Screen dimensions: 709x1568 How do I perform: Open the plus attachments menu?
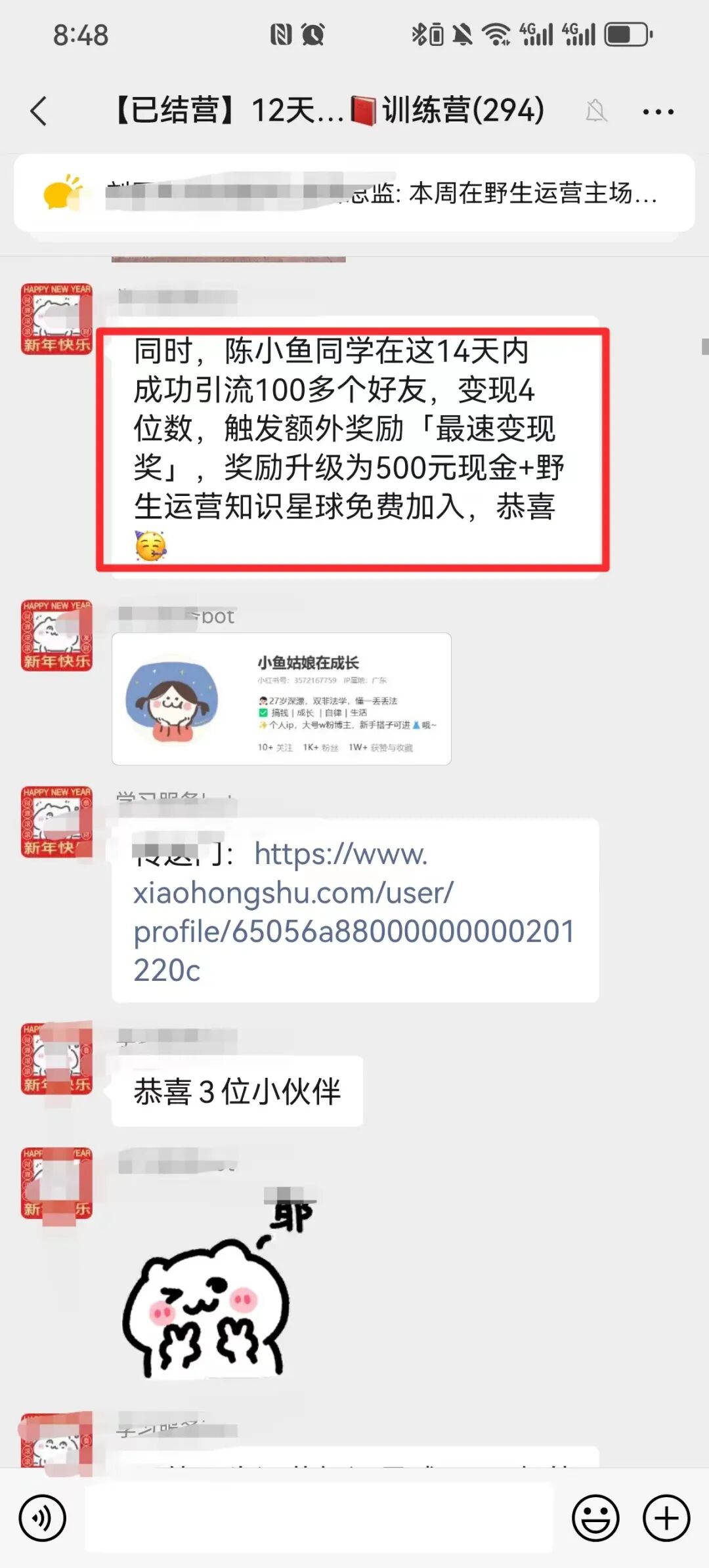coord(666,1518)
